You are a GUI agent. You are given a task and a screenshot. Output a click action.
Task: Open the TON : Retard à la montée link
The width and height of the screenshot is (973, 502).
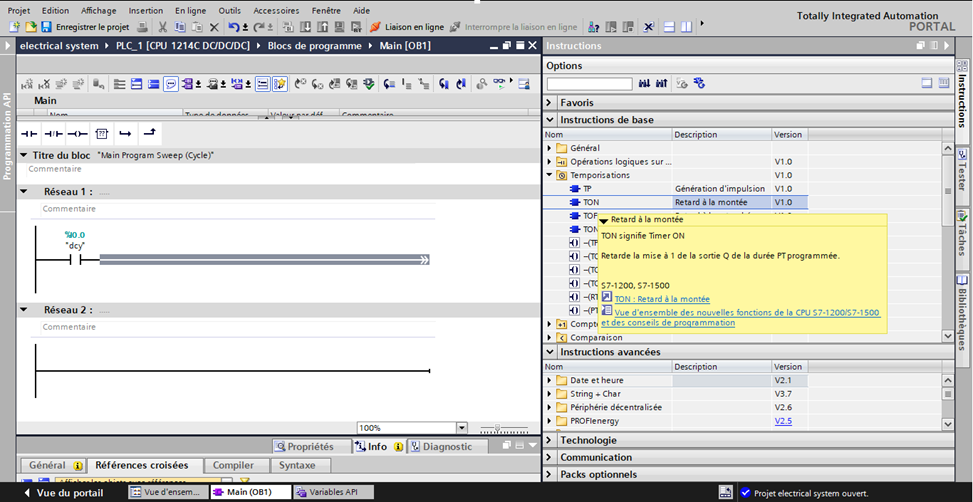(x=662, y=298)
